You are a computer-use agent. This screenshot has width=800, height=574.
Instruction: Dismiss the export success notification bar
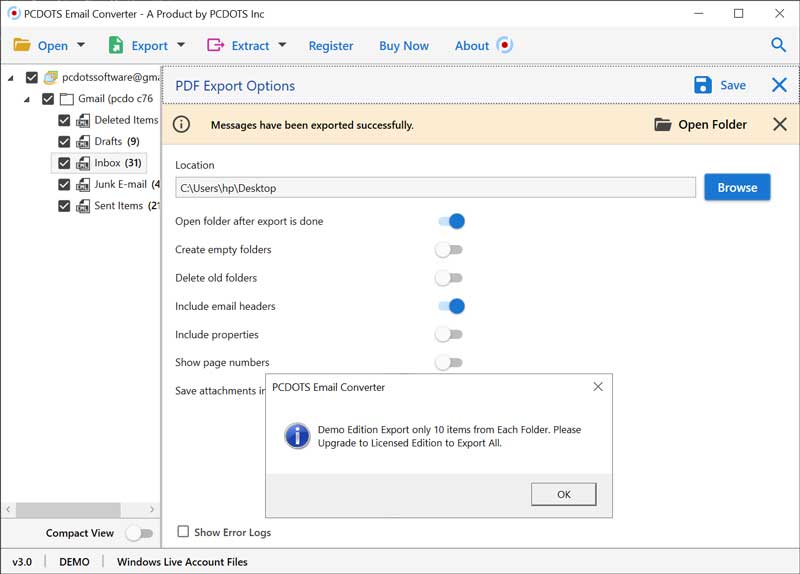(780, 124)
